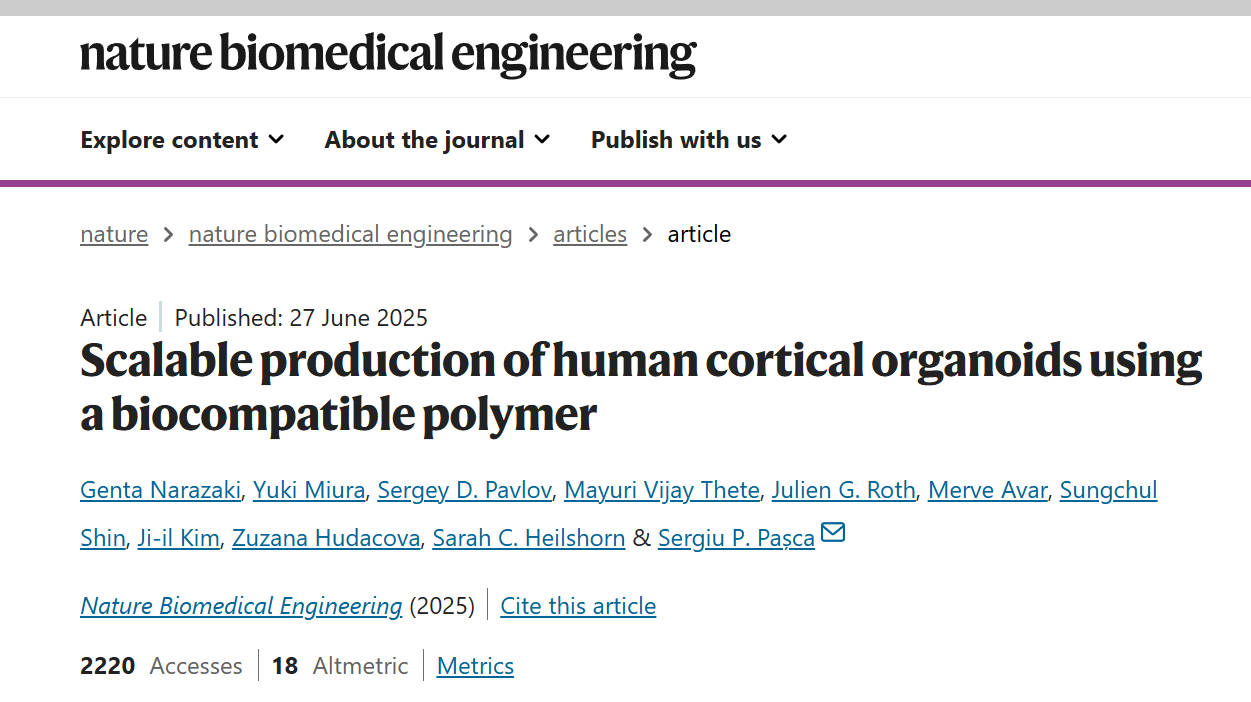Click author Yuki Miura link

tap(309, 490)
